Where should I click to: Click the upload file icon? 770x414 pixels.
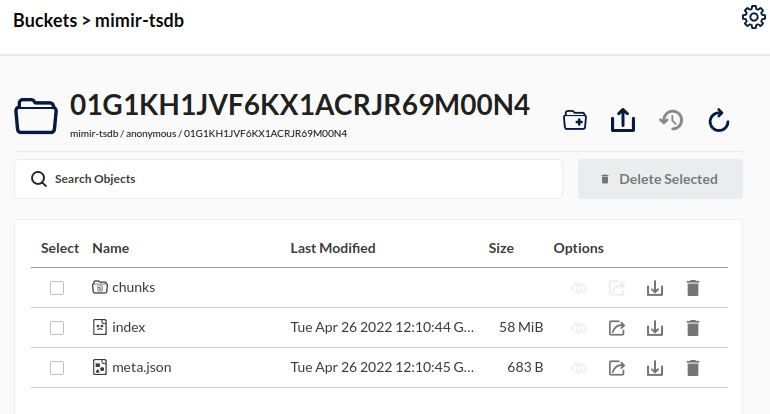tap(623, 121)
